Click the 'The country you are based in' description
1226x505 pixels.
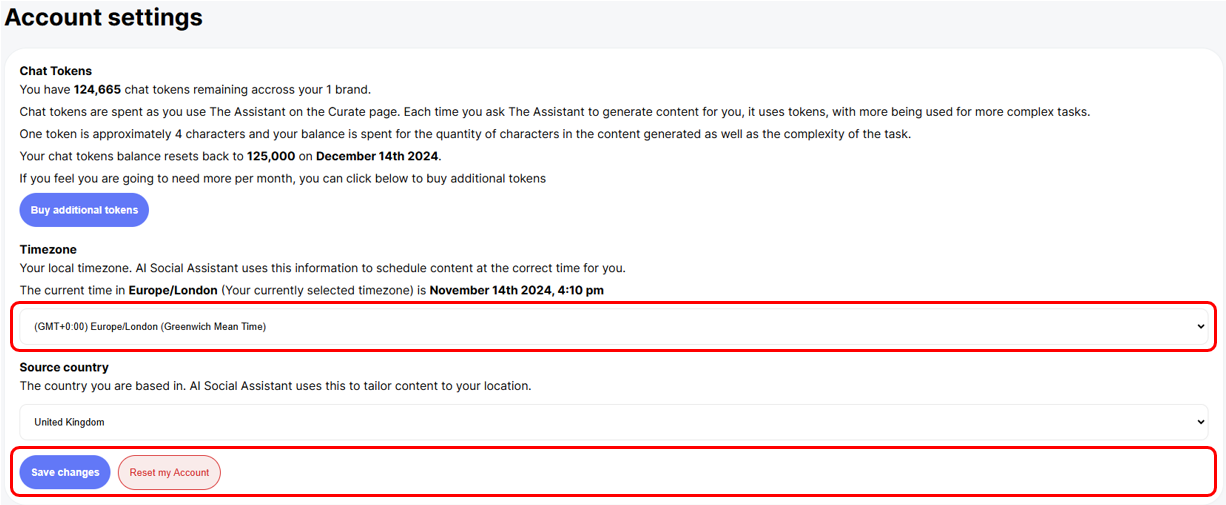pos(275,385)
